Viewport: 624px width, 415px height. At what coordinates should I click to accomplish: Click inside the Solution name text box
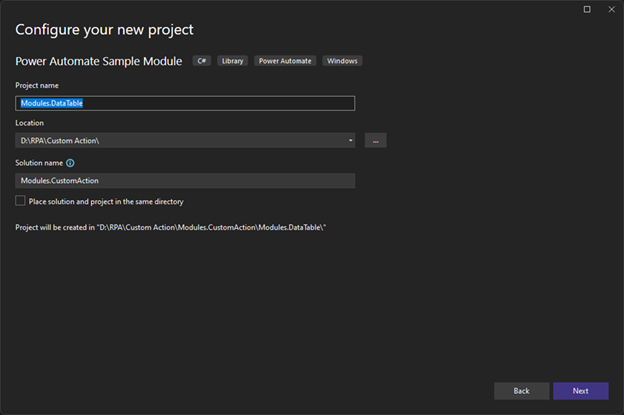tap(185, 181)
